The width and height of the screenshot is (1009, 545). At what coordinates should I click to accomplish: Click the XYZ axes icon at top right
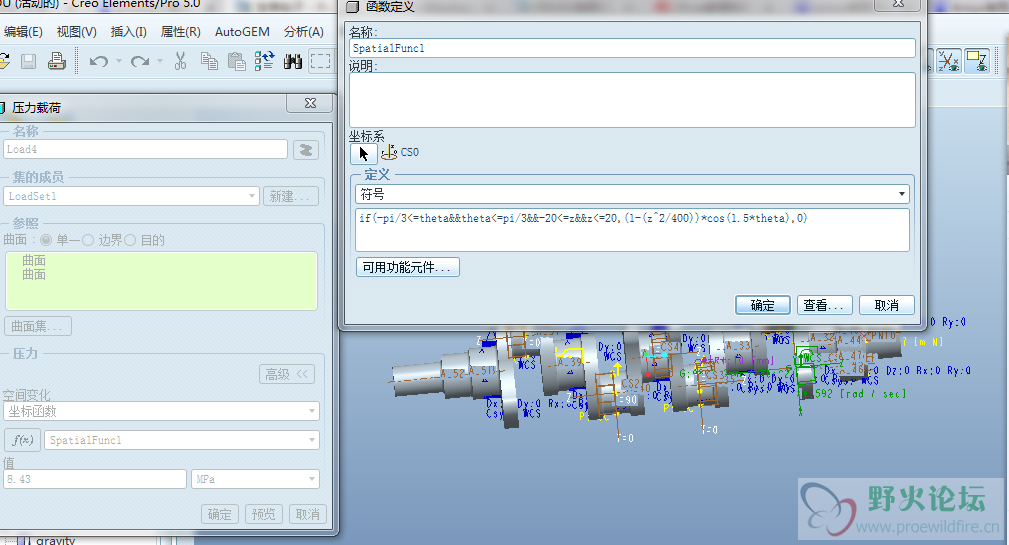click(949, 61)
